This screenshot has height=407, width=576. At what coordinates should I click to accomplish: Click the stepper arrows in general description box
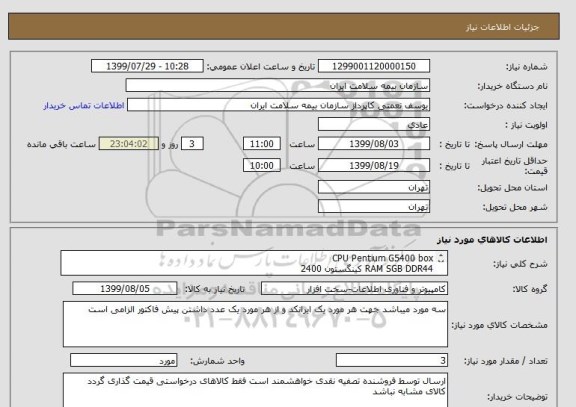(x=441, y=258)
